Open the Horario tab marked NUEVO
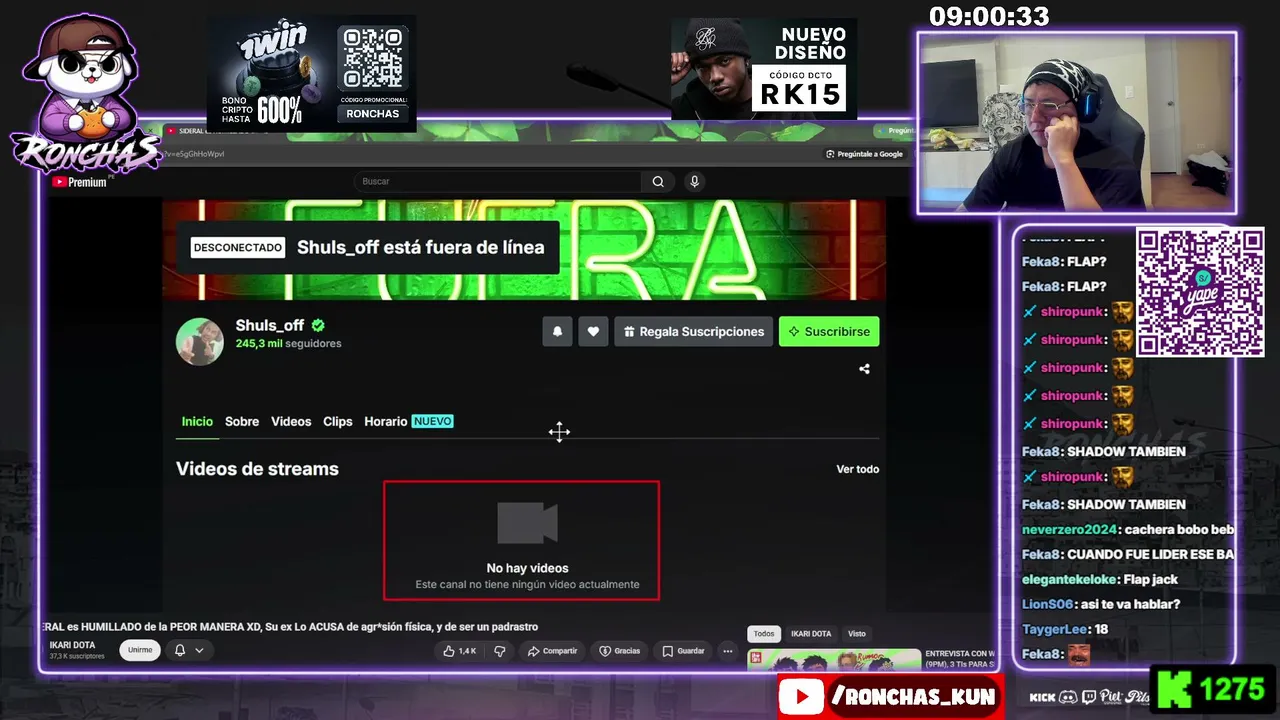This screenshot has width=1280, height=720. pyautogui.click(x=409, y=422)
